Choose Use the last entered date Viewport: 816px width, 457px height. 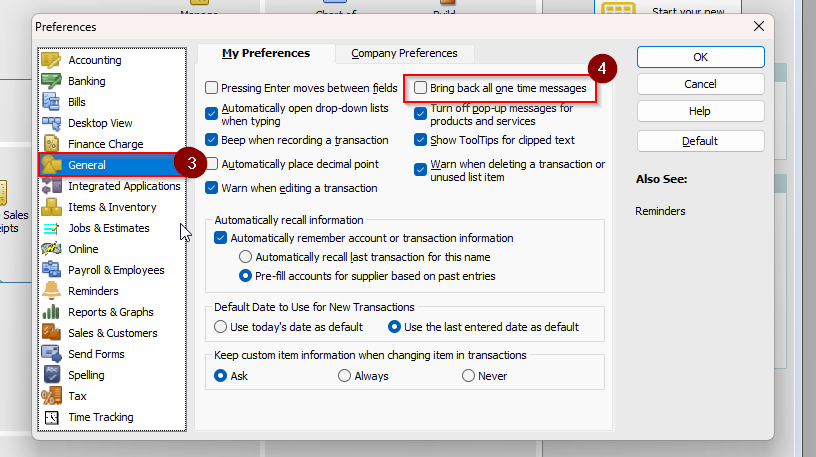394,326
